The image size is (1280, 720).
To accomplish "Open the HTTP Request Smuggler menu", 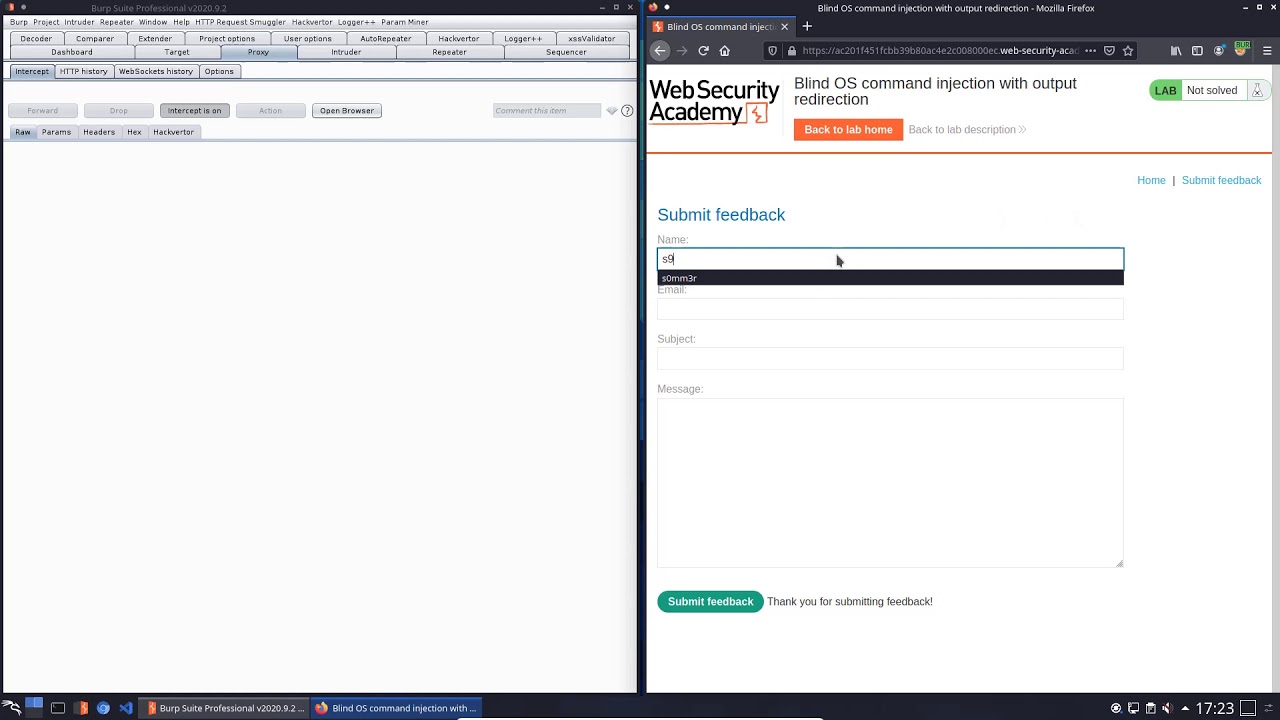I will (x=240, y=22).
